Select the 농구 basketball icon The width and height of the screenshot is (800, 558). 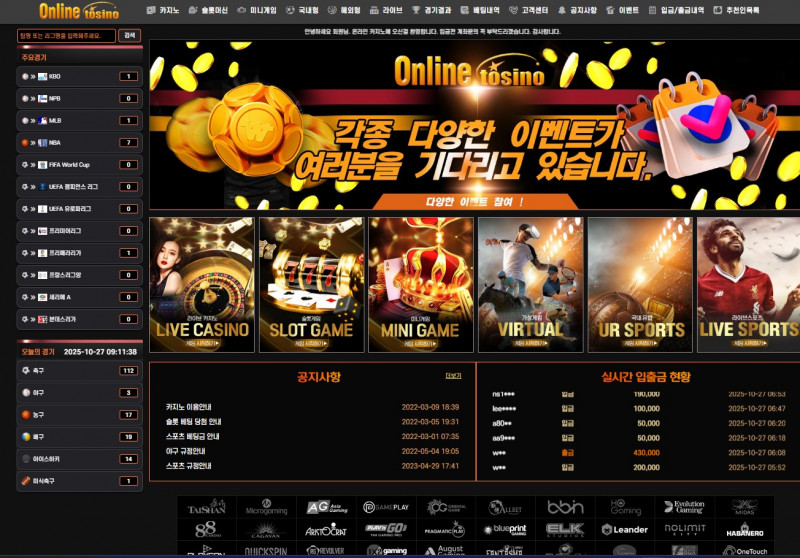click(x=25, y=415)
